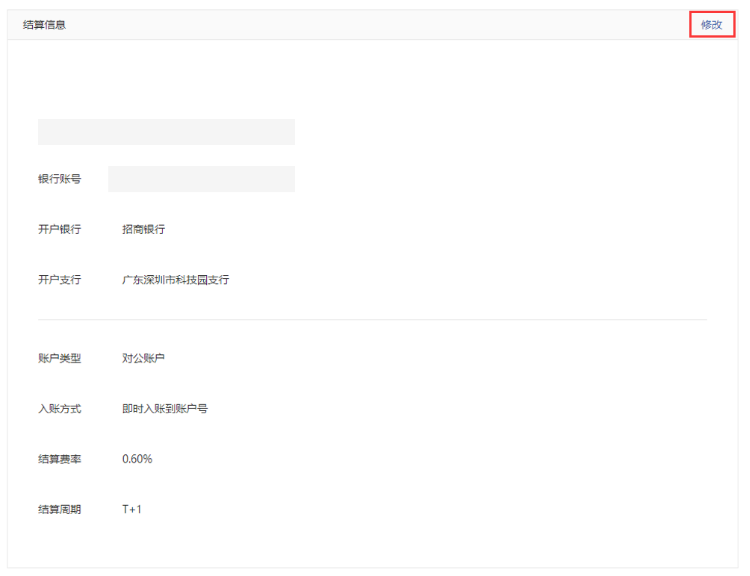Click the 结算费率 label

(x=59, y=458)
